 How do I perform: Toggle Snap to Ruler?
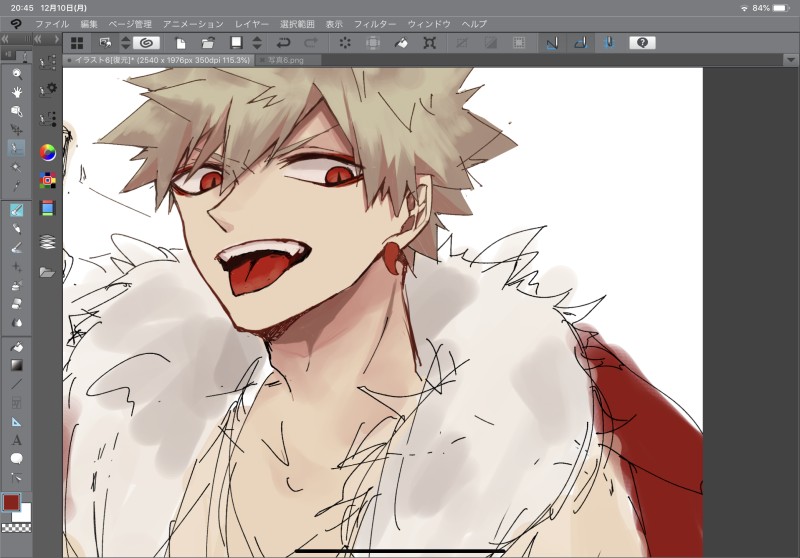(552, 43)
